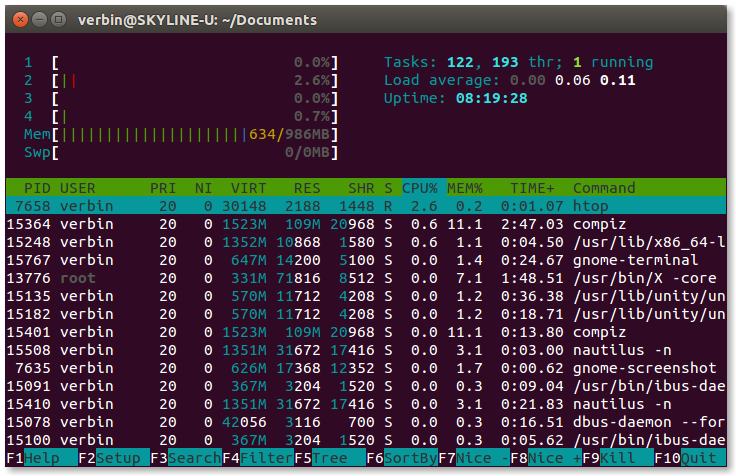Click the VIRT column header
Screen dimensions: 736x476
click(248, 188)
